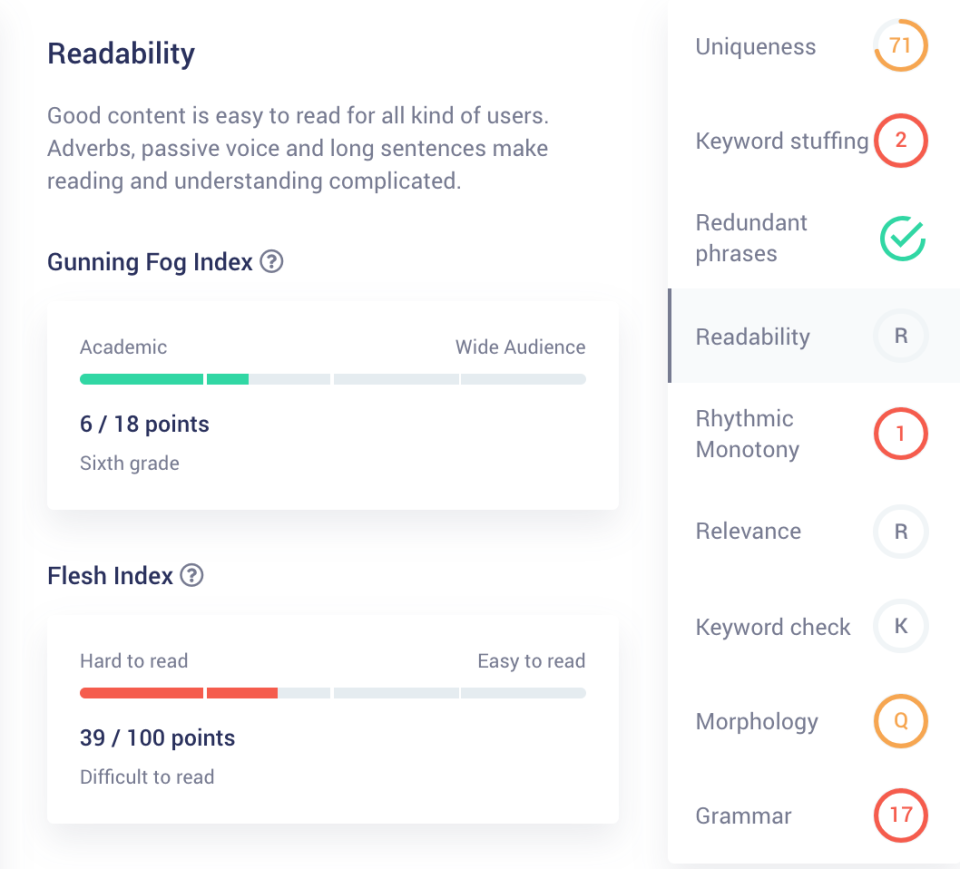Open the Uniqueness section
Viewport: 960px width, 869px height.
click(x=756, y=47)
